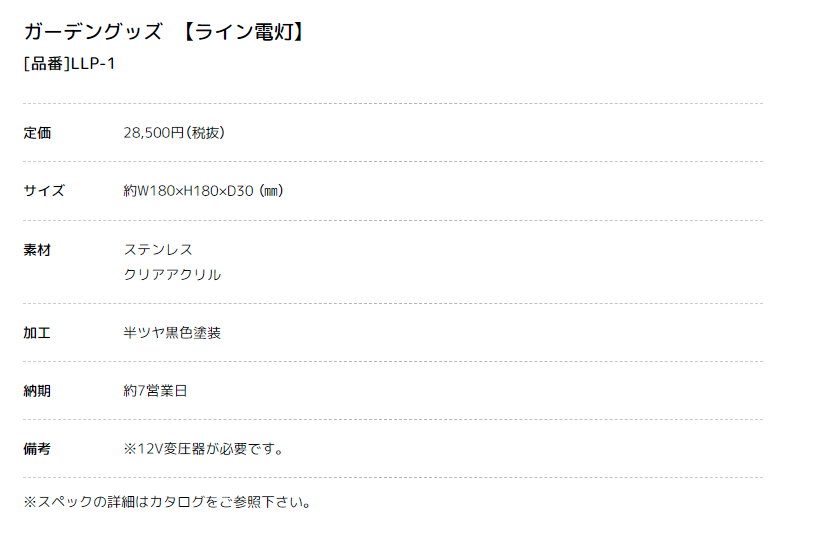Click the note ※12V変圧器が必要です。
This screenshot has width=840, height=541.
coord(205,449)
